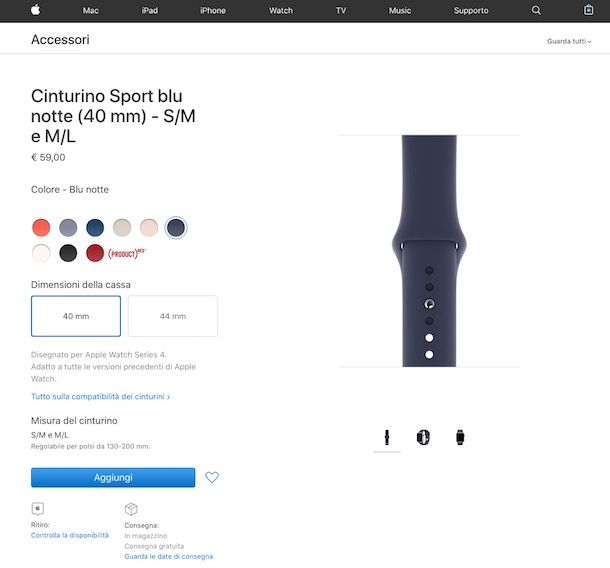Viewport: 610px width, 568px height.
Task: Select the 40 mm case size
Action: pyautogui.click(x=76, y=316)
